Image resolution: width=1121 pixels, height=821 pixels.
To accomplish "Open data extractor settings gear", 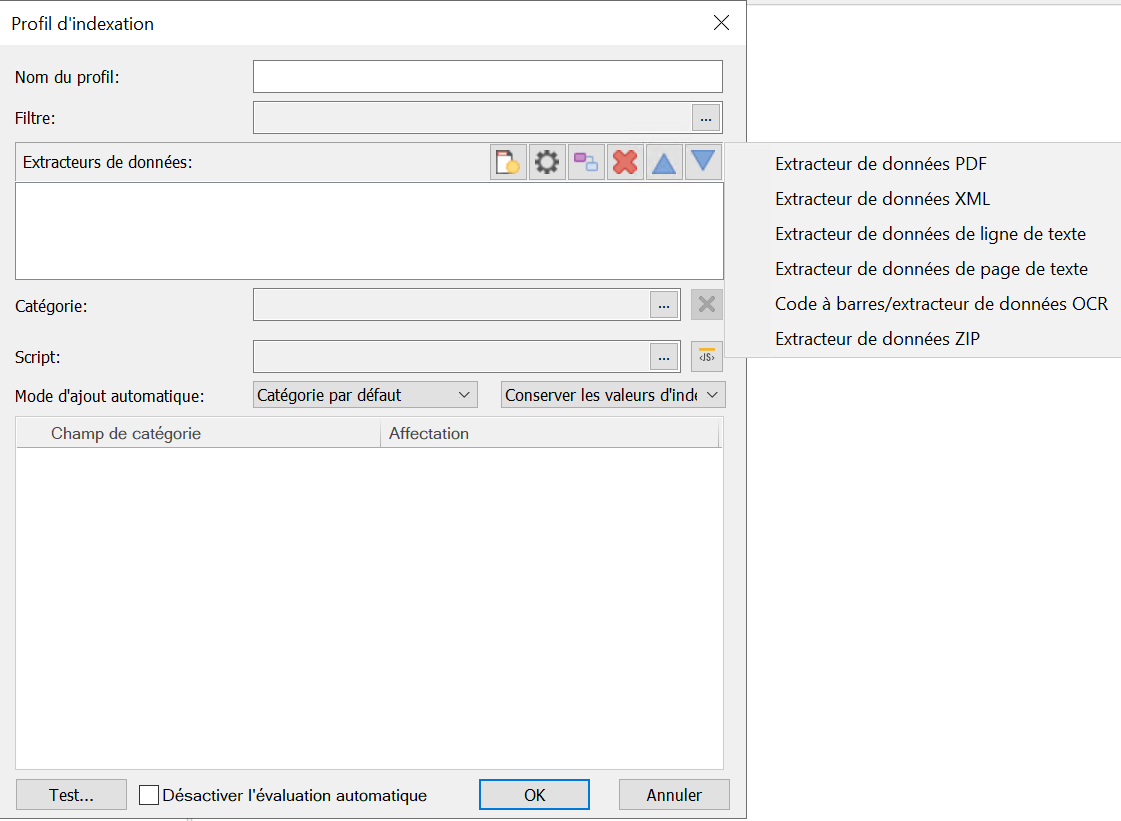I will coord(547,162).
